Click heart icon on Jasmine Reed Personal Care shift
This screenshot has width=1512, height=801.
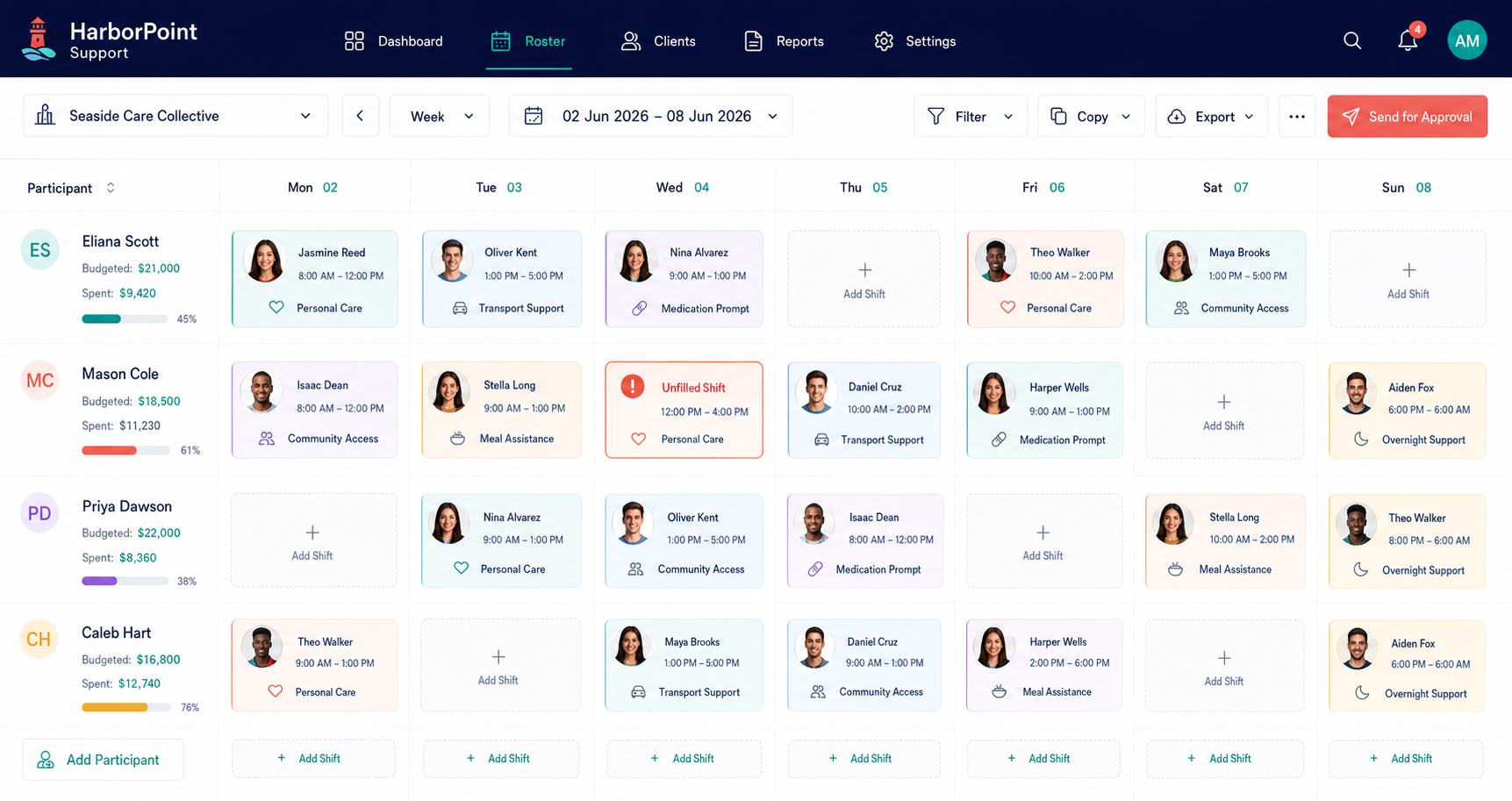276,308
